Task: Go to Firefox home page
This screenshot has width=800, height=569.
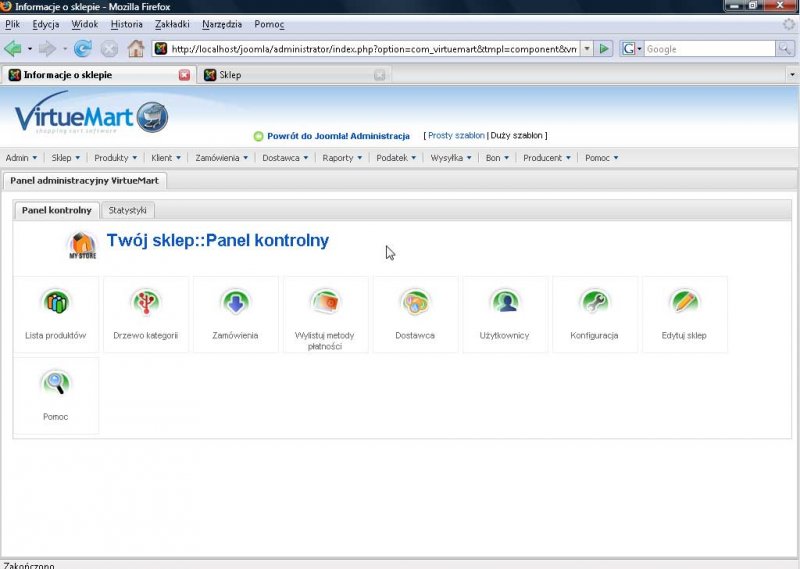Action: coord(135,48)
